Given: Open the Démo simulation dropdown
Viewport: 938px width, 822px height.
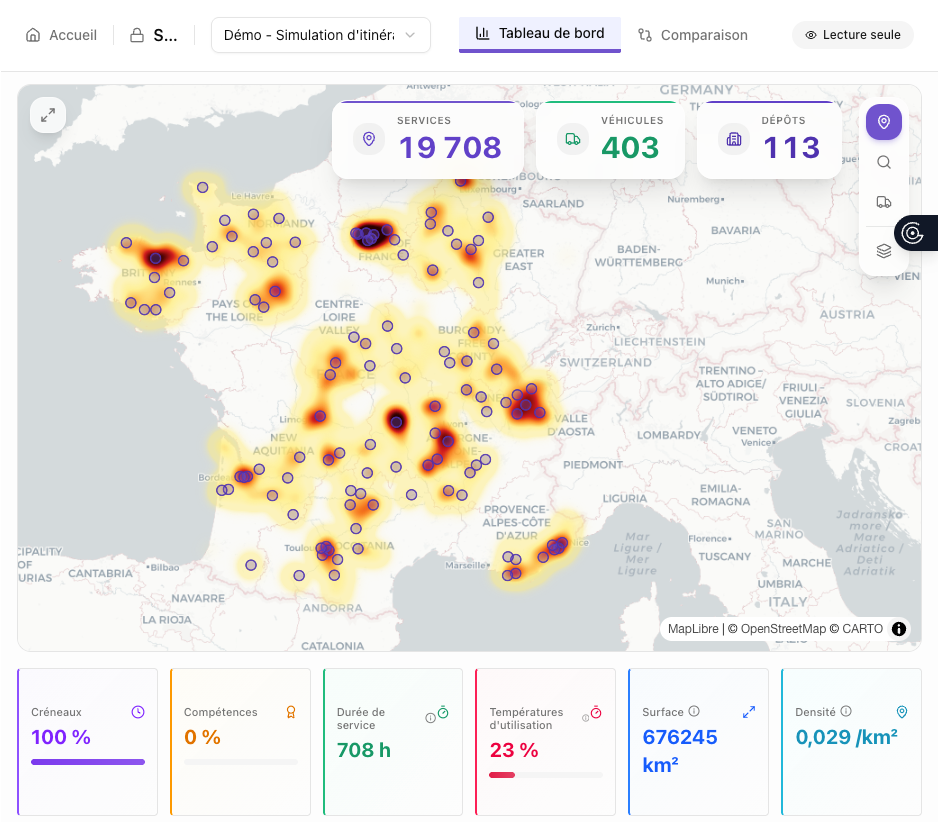Looking at the screenshot, I should [320, 35].
